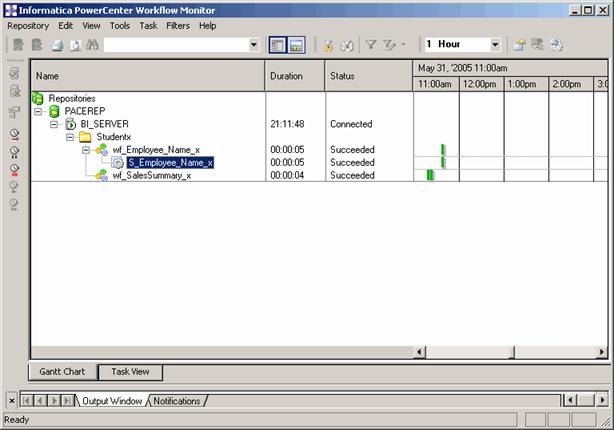This screenshot has height=430, width=614.
Task: Click the first icon after the Hour dropdown
Action: (519, 45)
